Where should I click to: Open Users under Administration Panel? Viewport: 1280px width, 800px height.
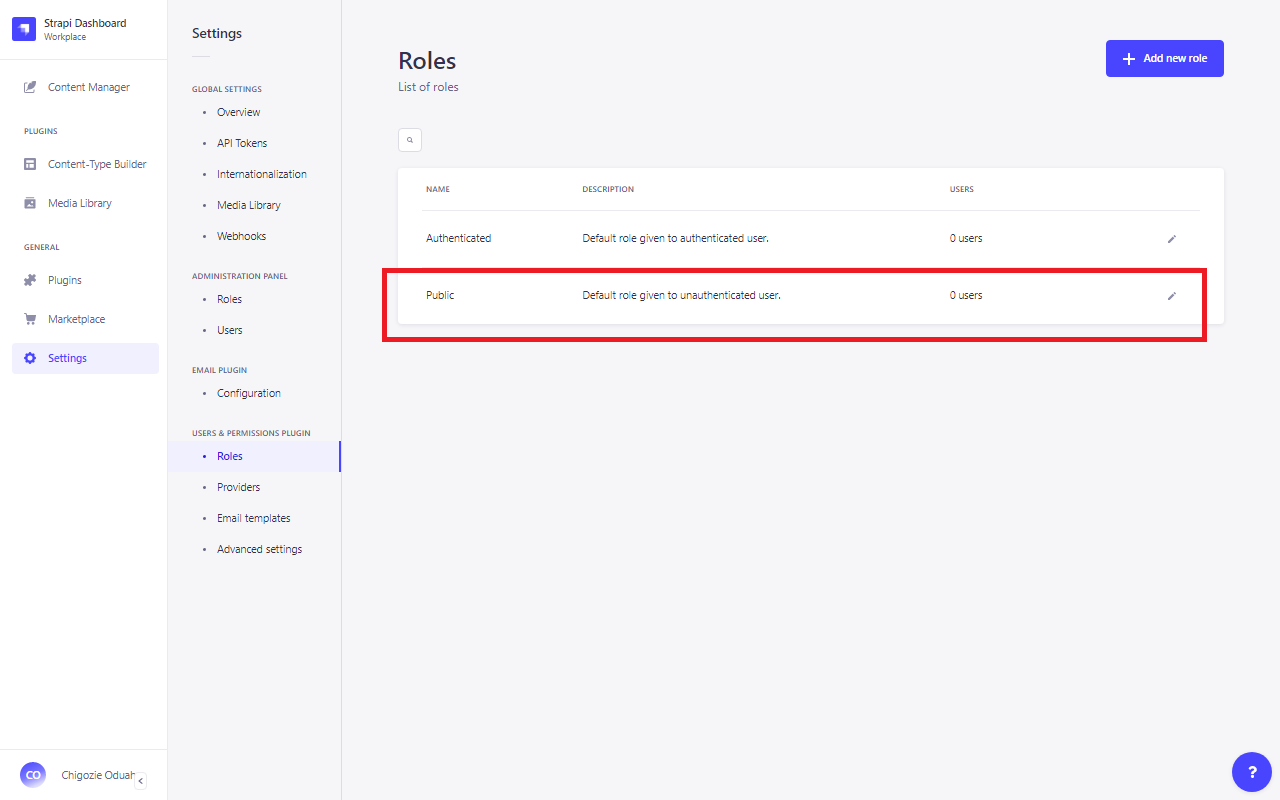(229, 330)
